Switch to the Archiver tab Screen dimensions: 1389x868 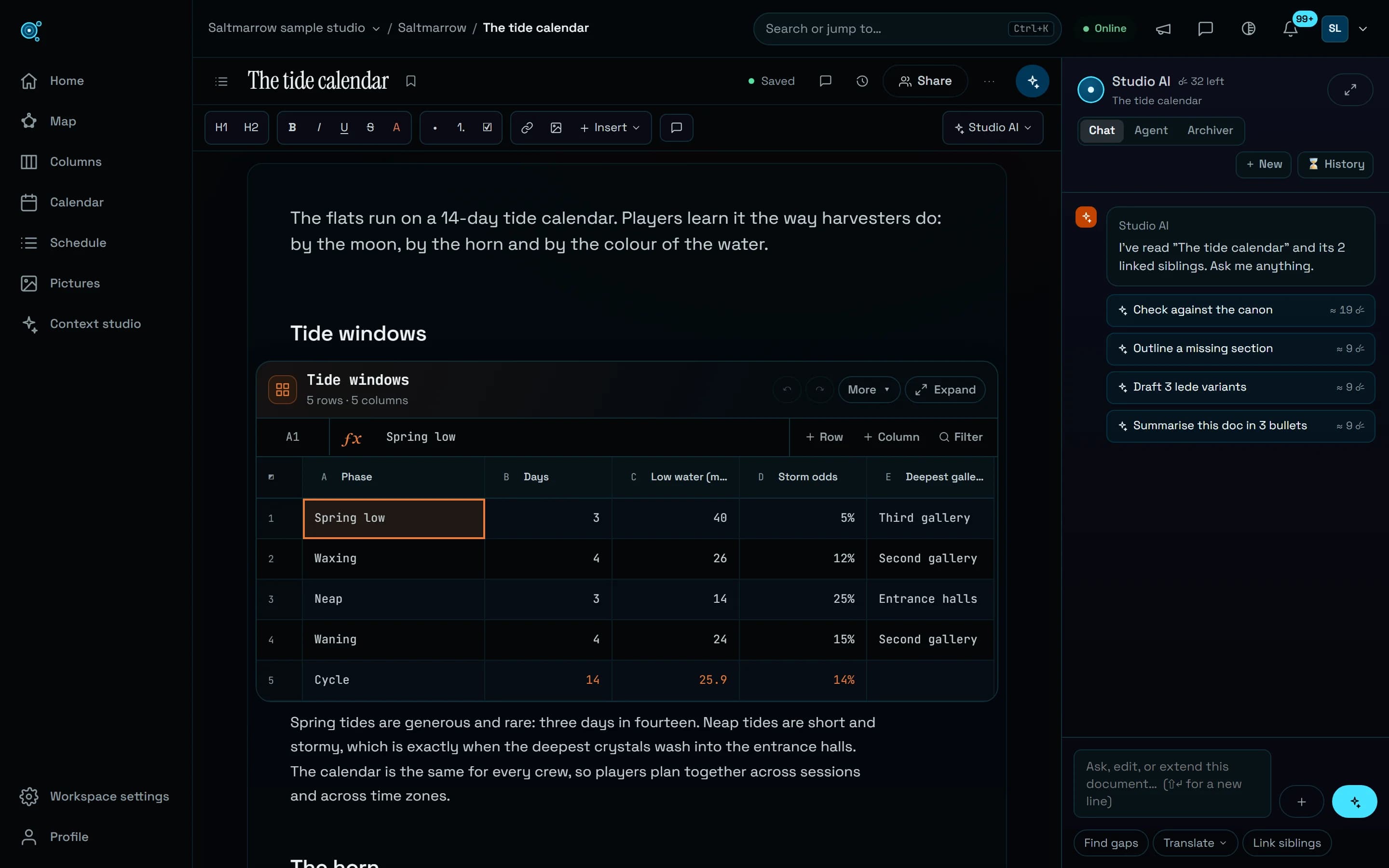tap(1210, 131)
